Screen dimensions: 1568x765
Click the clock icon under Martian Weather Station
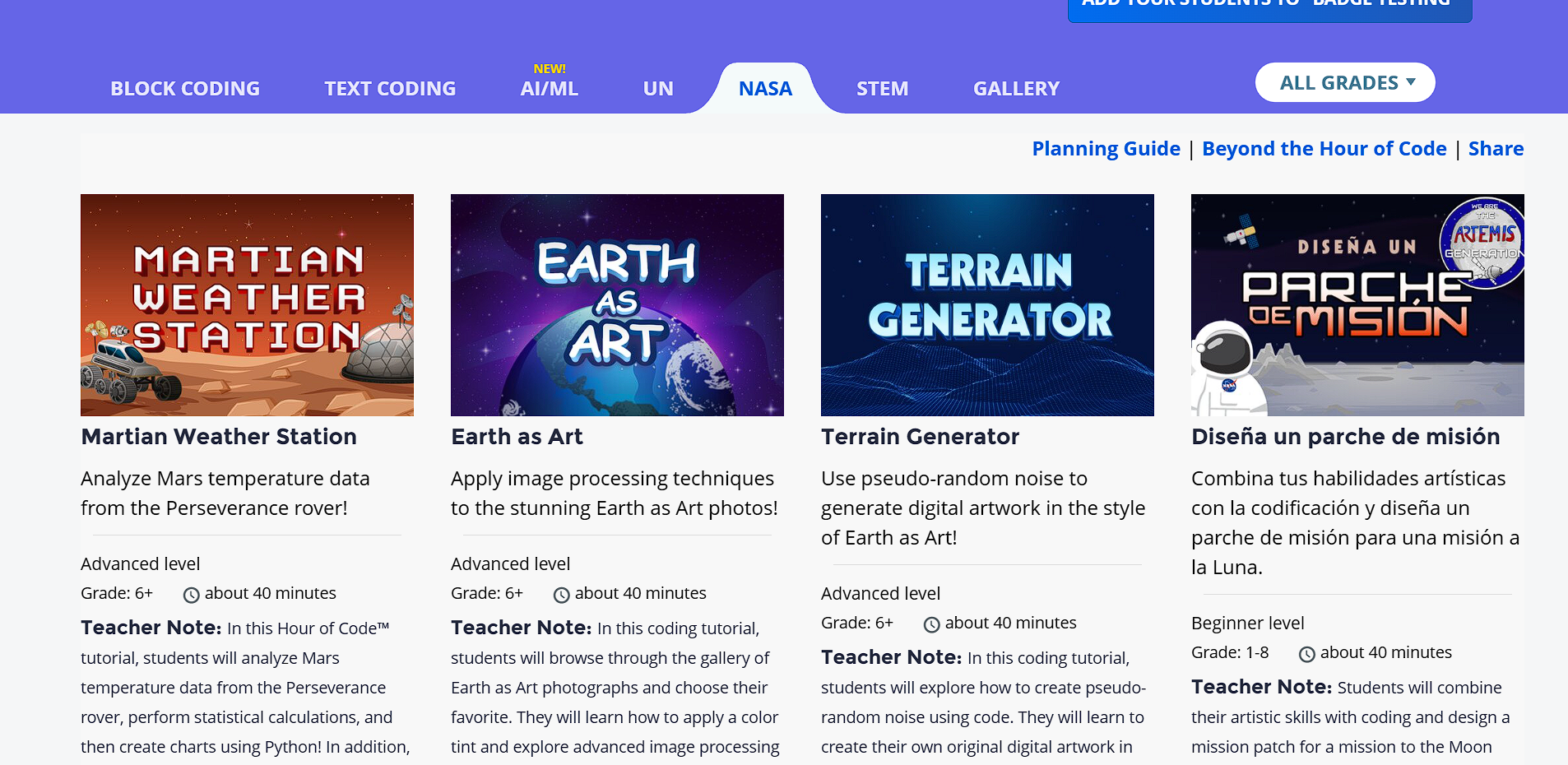191,595
